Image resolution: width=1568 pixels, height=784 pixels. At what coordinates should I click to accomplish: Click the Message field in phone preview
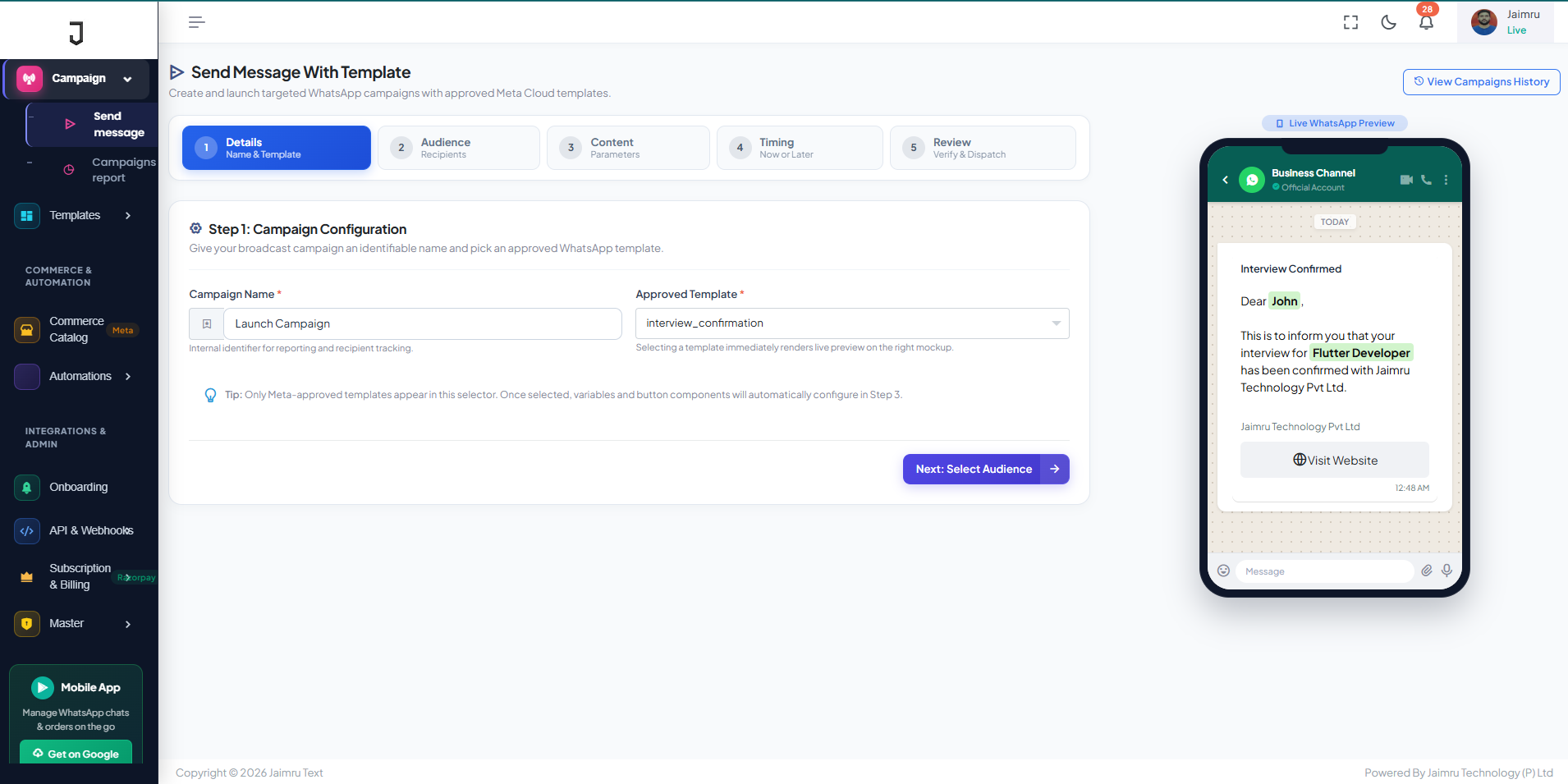tap(1323, 571)
